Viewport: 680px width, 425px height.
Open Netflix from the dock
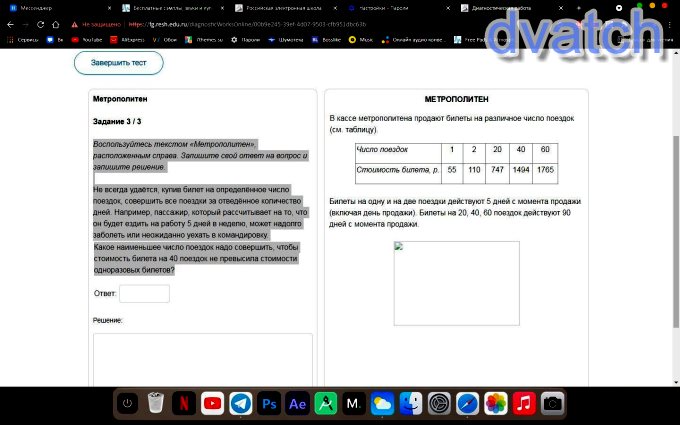pyautogui.click(x=184, y=403)
